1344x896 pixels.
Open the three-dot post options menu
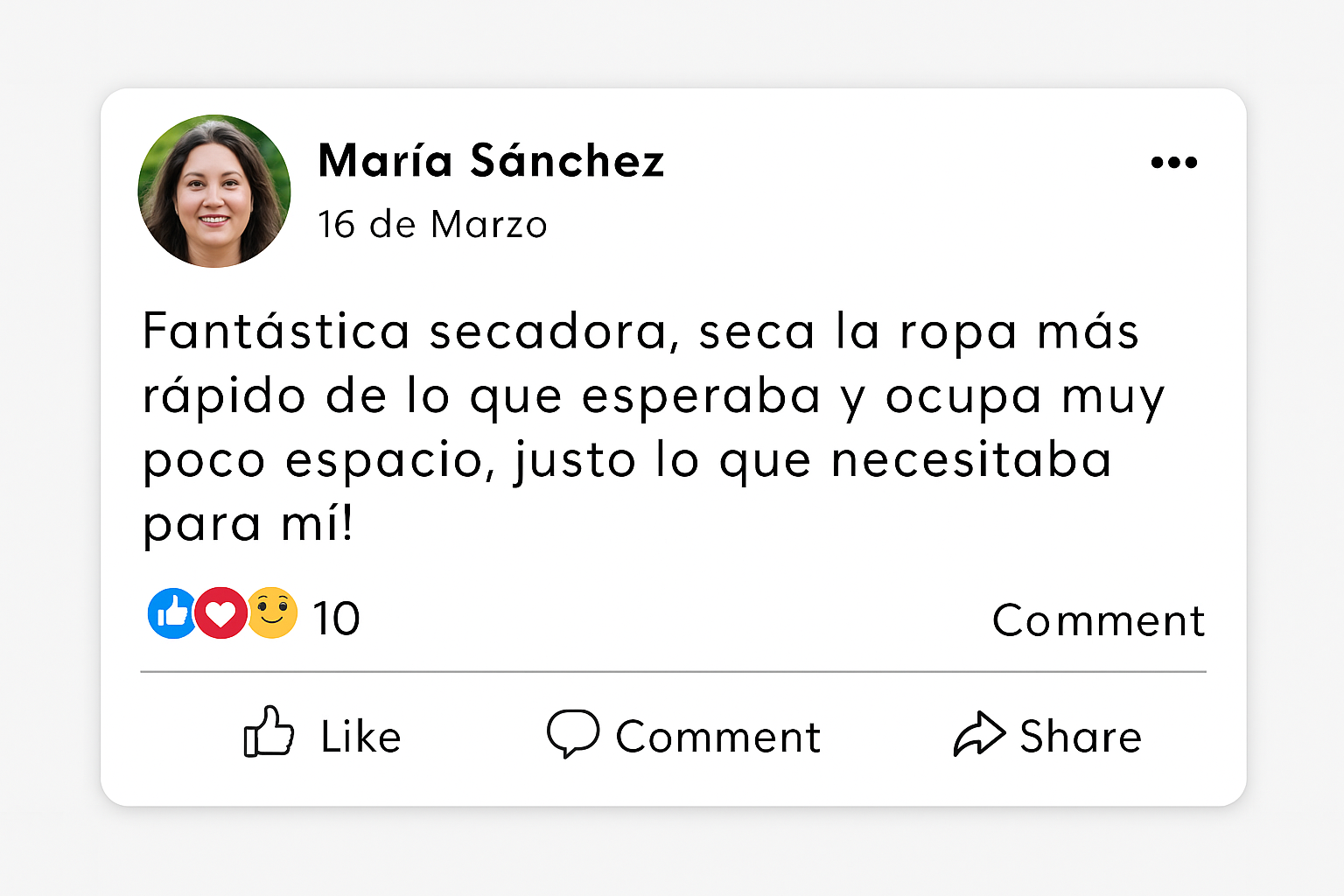pyautogui.click(x=1173, y=162)
